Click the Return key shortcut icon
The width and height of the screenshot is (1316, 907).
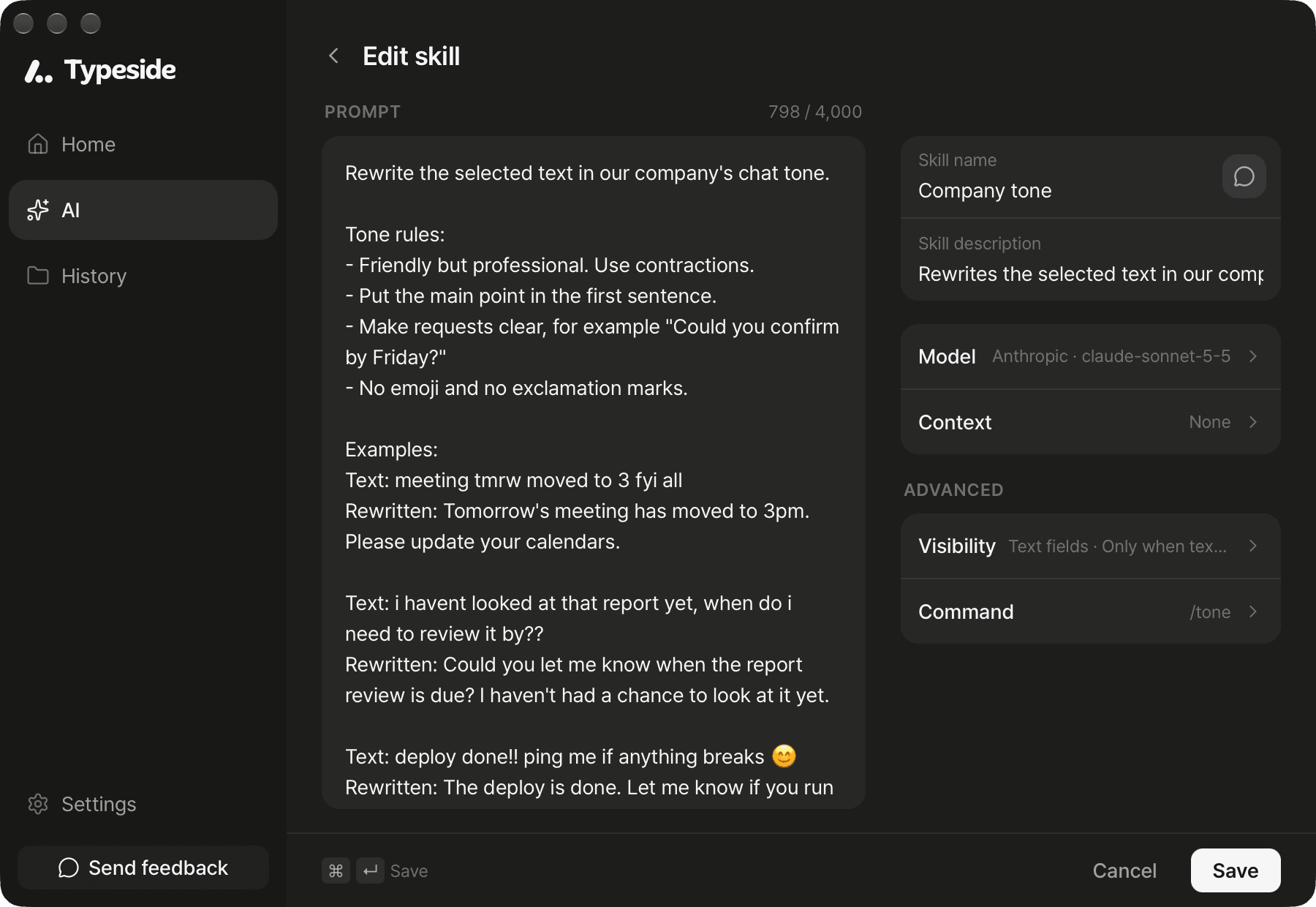pos(370,870)
